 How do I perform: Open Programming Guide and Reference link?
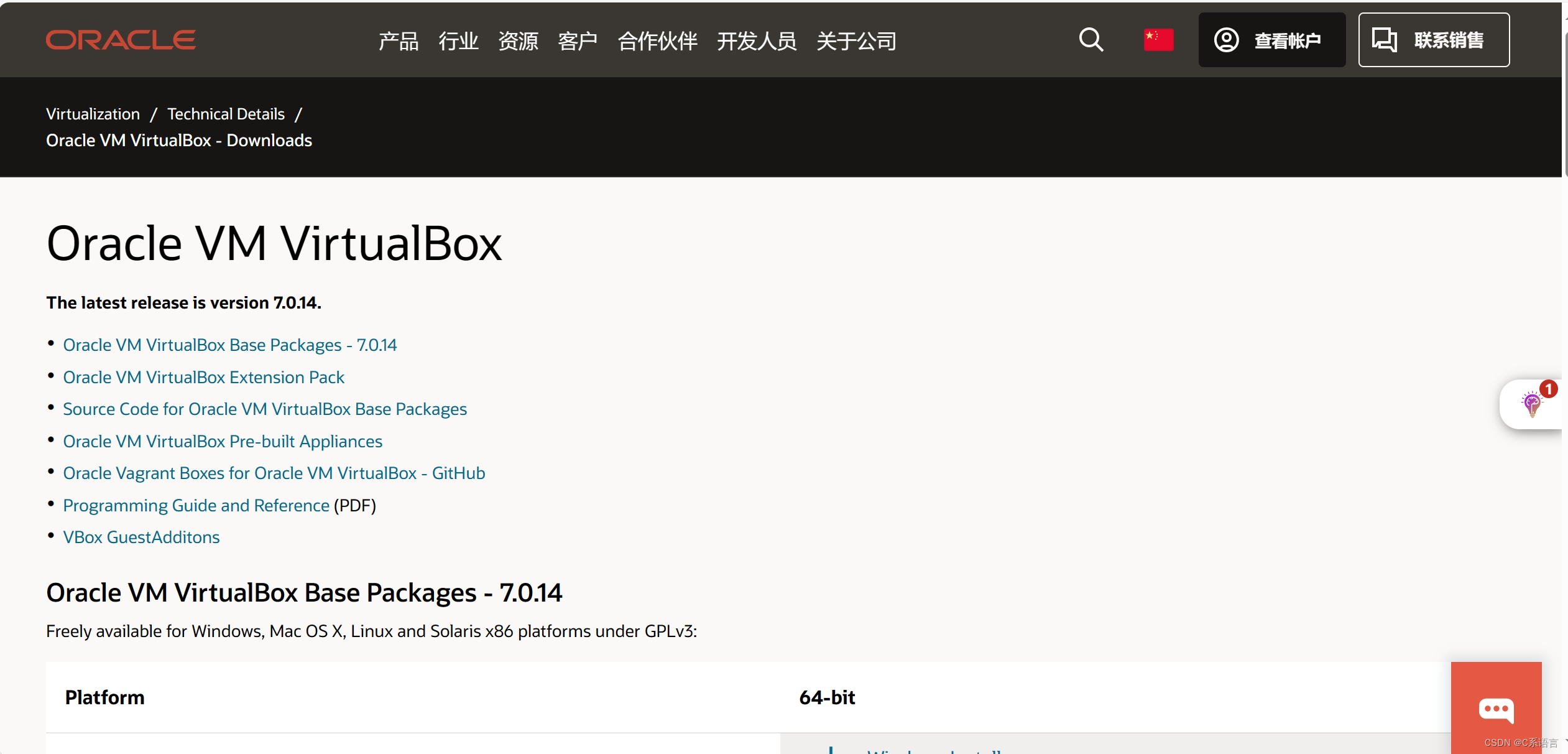coord(196,505)
